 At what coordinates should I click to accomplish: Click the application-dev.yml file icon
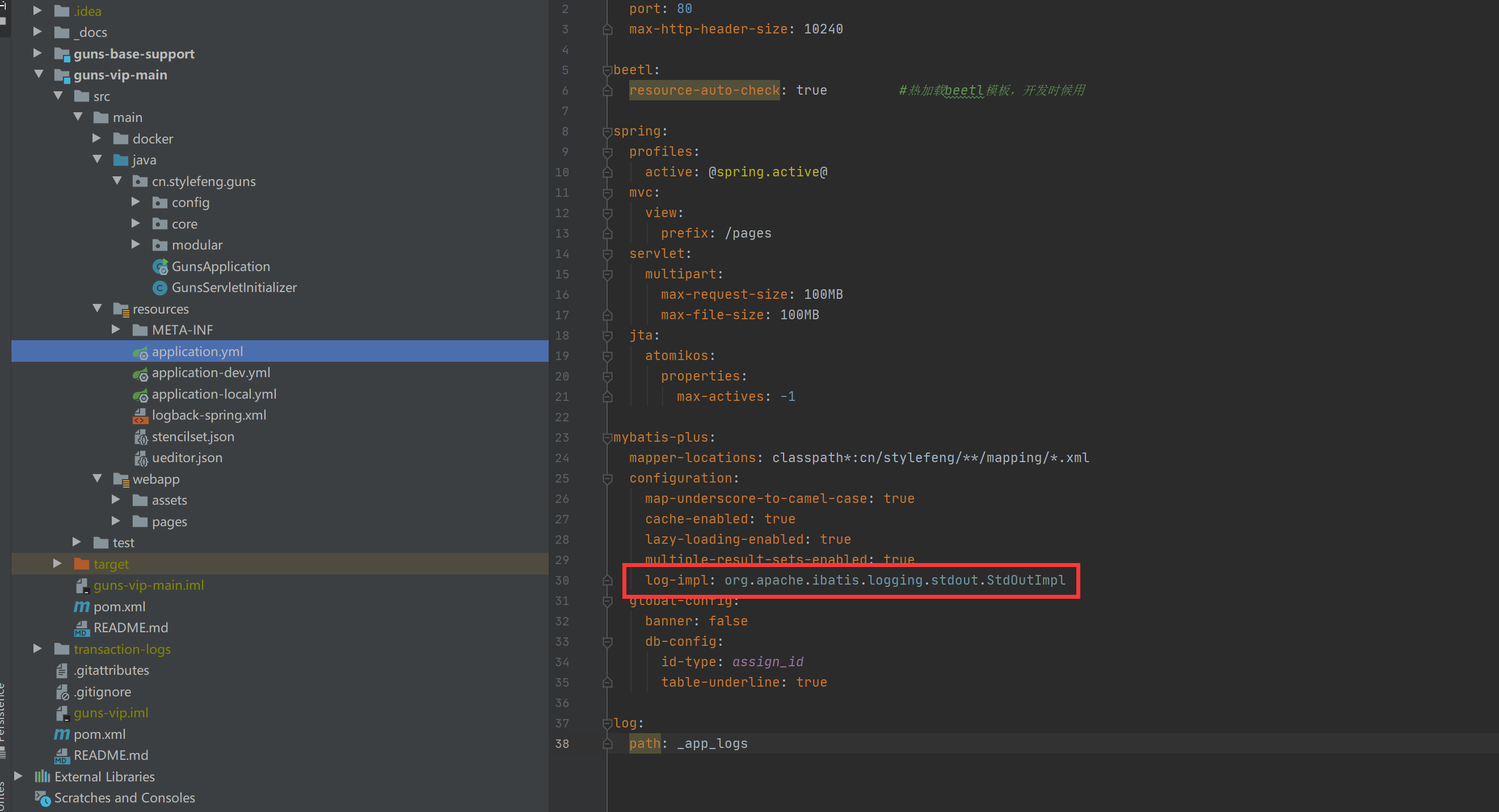click(140, 373)
